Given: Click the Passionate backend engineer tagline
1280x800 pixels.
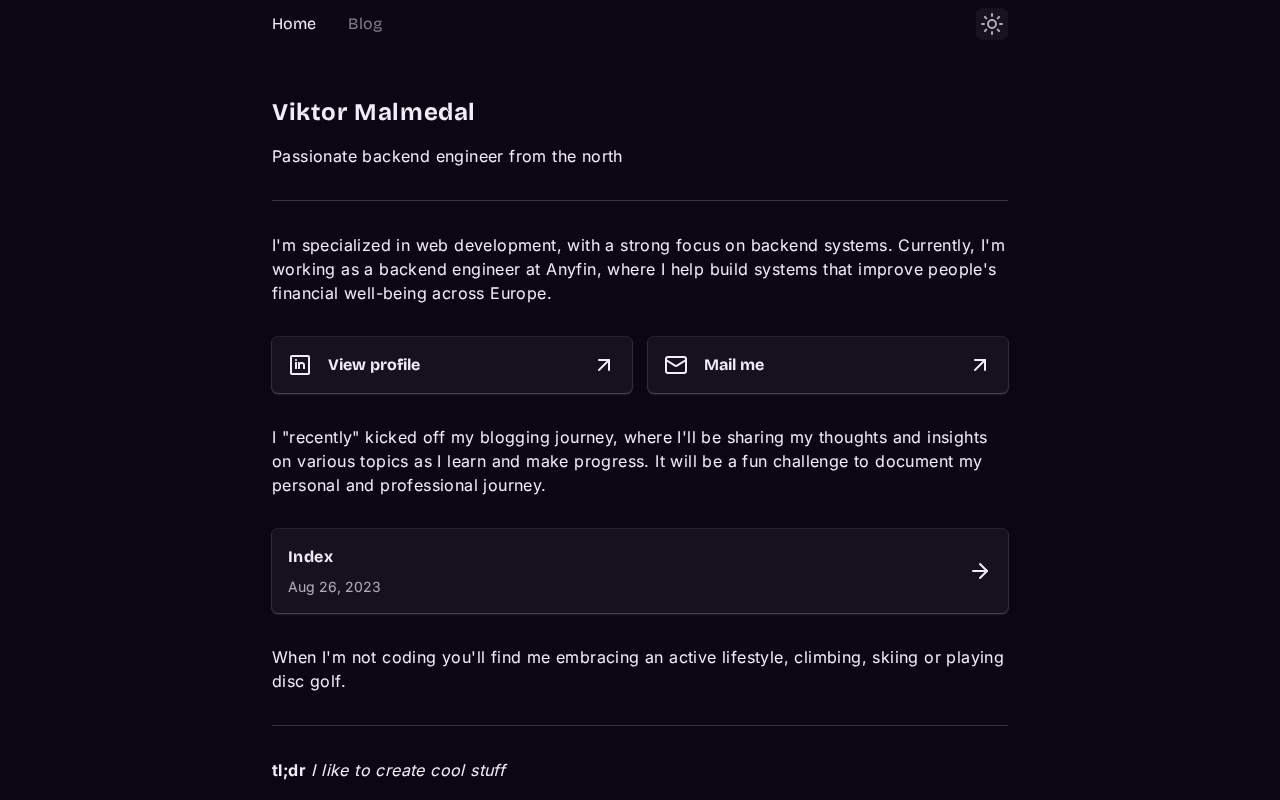Looking at the screenshot, I should (447, 156).
